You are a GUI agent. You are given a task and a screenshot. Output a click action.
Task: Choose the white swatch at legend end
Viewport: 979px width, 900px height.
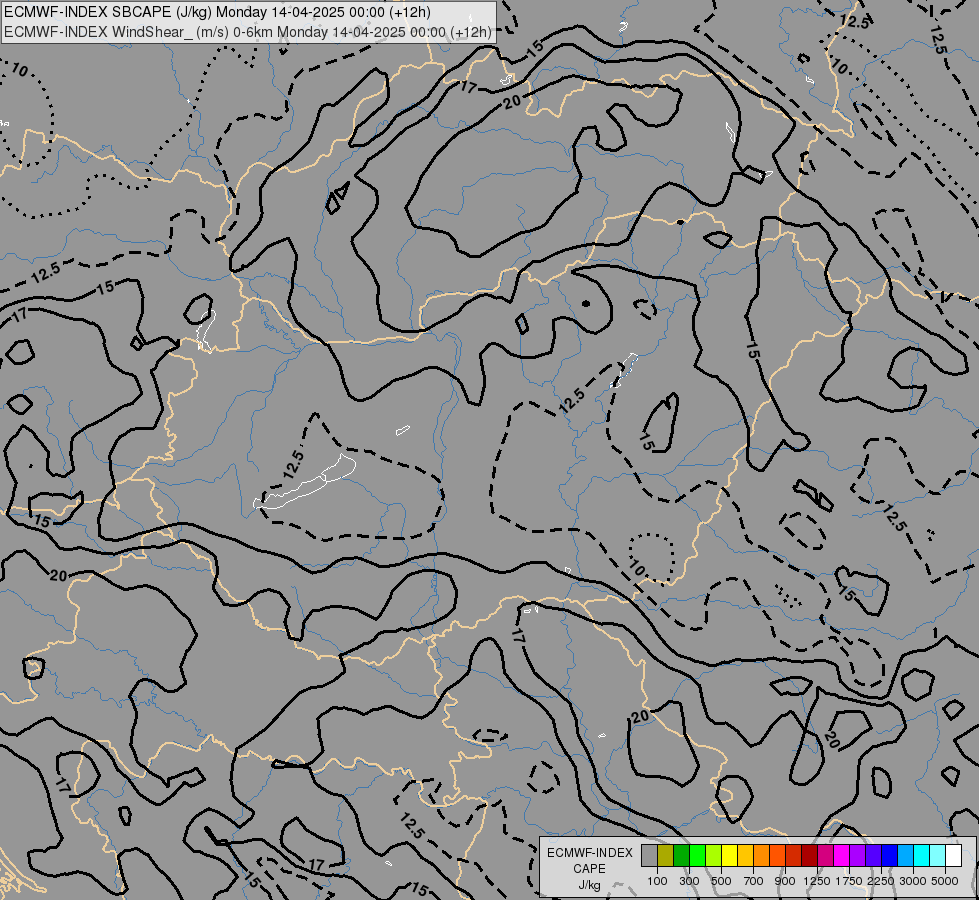point(953,855)
